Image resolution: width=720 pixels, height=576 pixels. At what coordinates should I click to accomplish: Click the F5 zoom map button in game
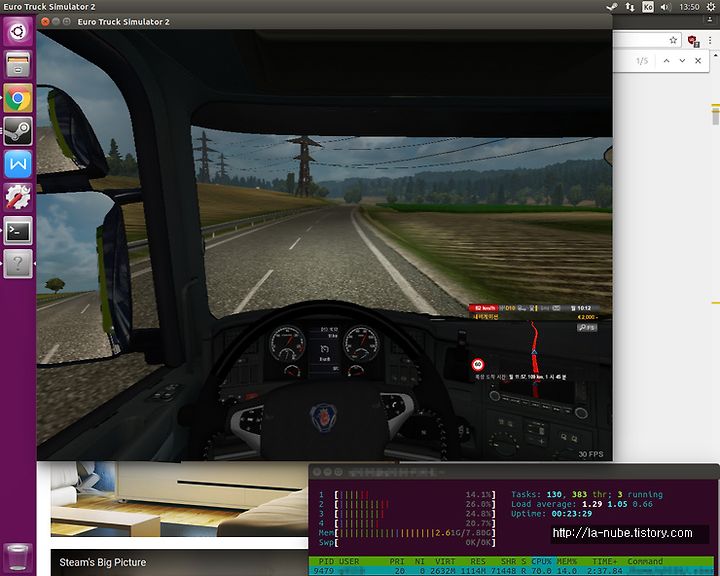[587, 328]
